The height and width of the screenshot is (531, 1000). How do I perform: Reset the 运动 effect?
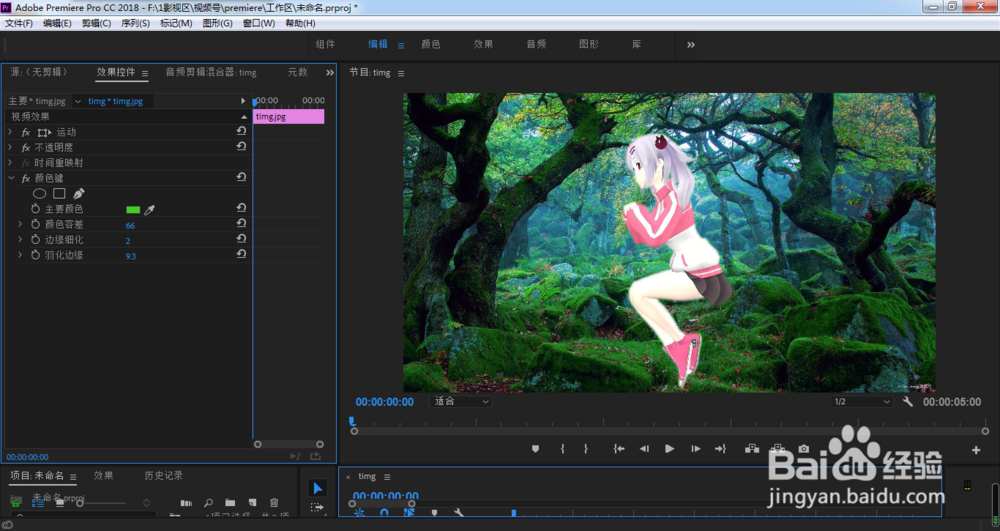point(241,131)
